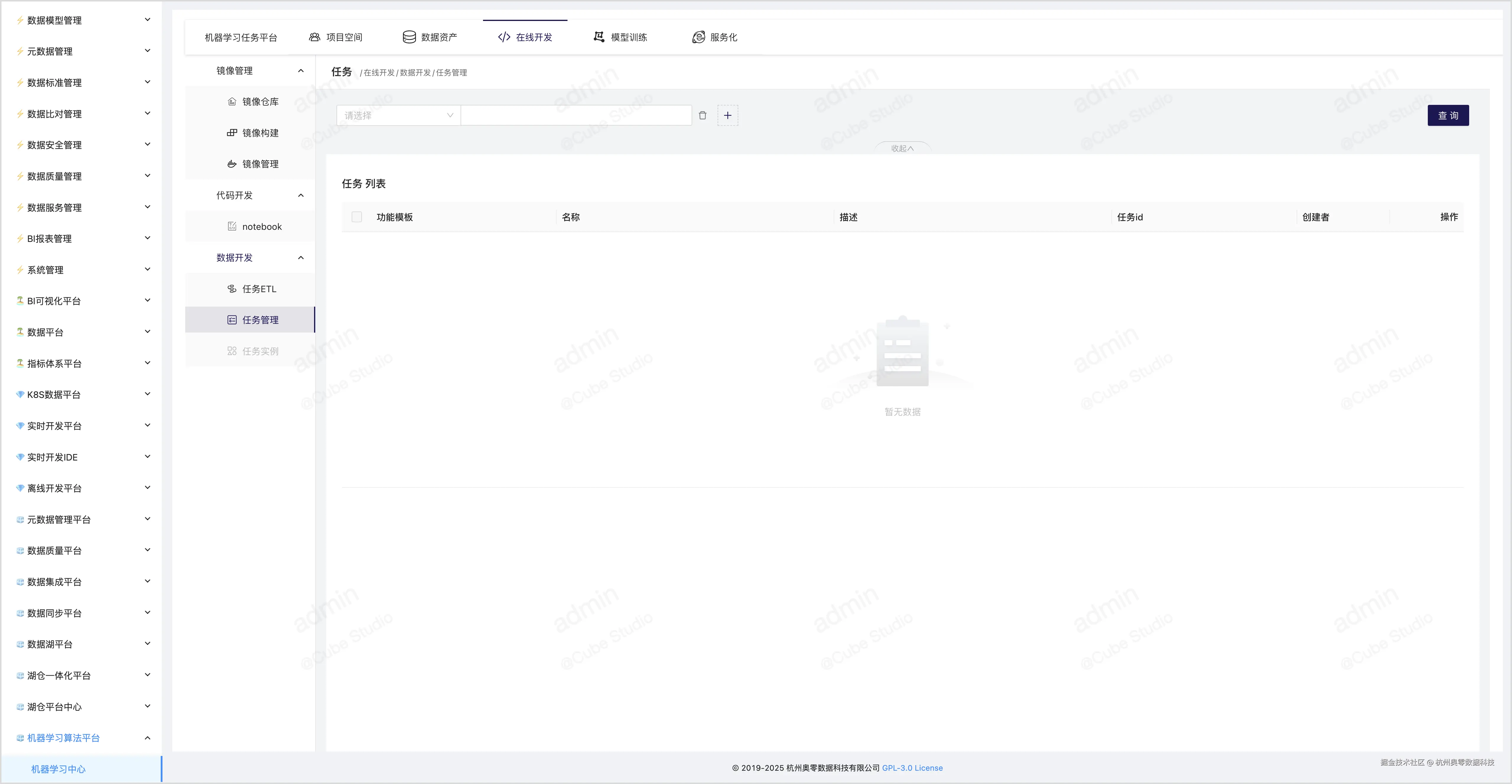Open the notebook item icon
Screen dimensions: 1512x784
pos(232,227)
